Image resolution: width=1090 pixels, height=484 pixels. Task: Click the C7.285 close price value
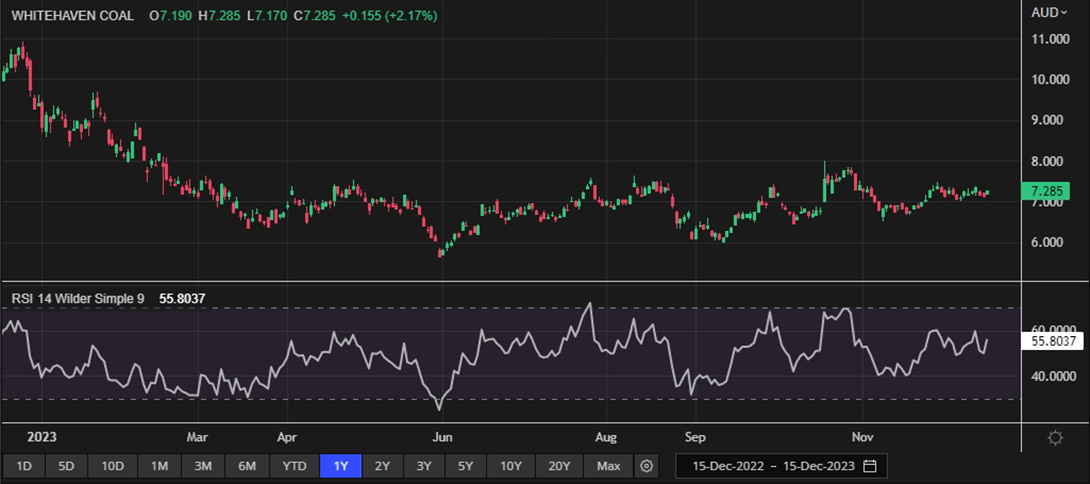pyautogui.click(x=315, y=15)
